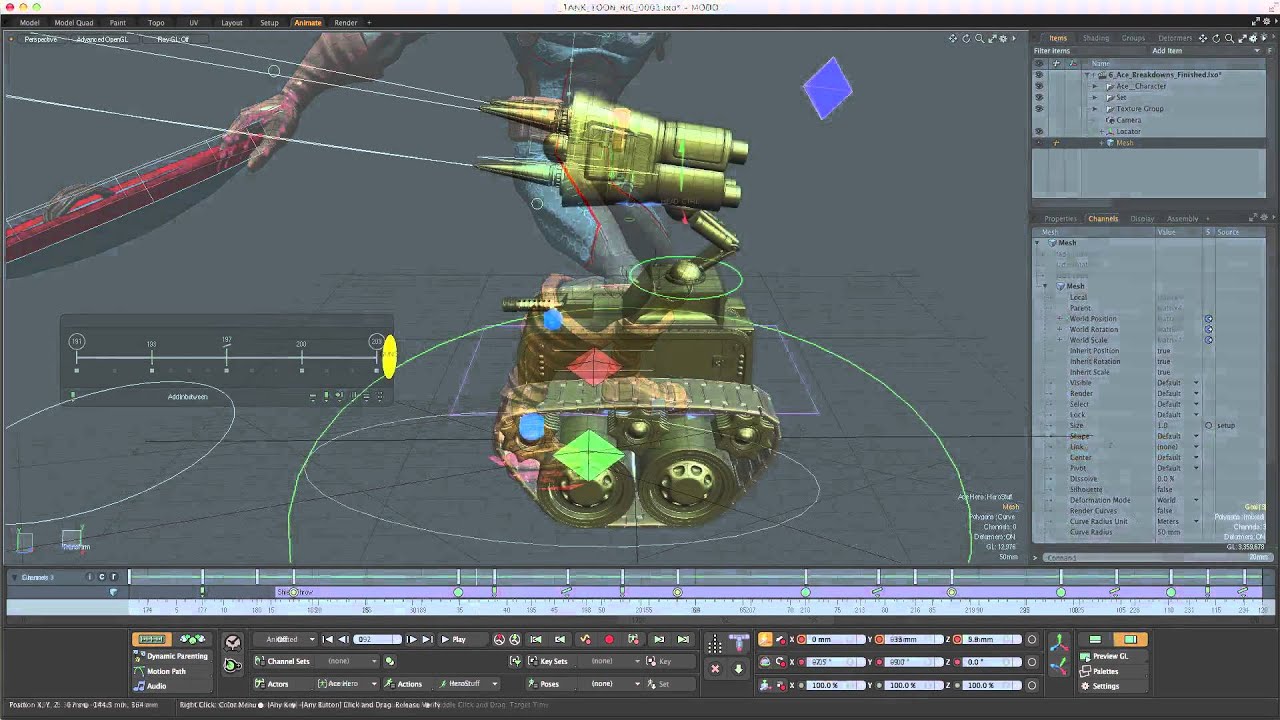Click the viewport move/pan icon
1280x720 pixels.
(953, 39)
